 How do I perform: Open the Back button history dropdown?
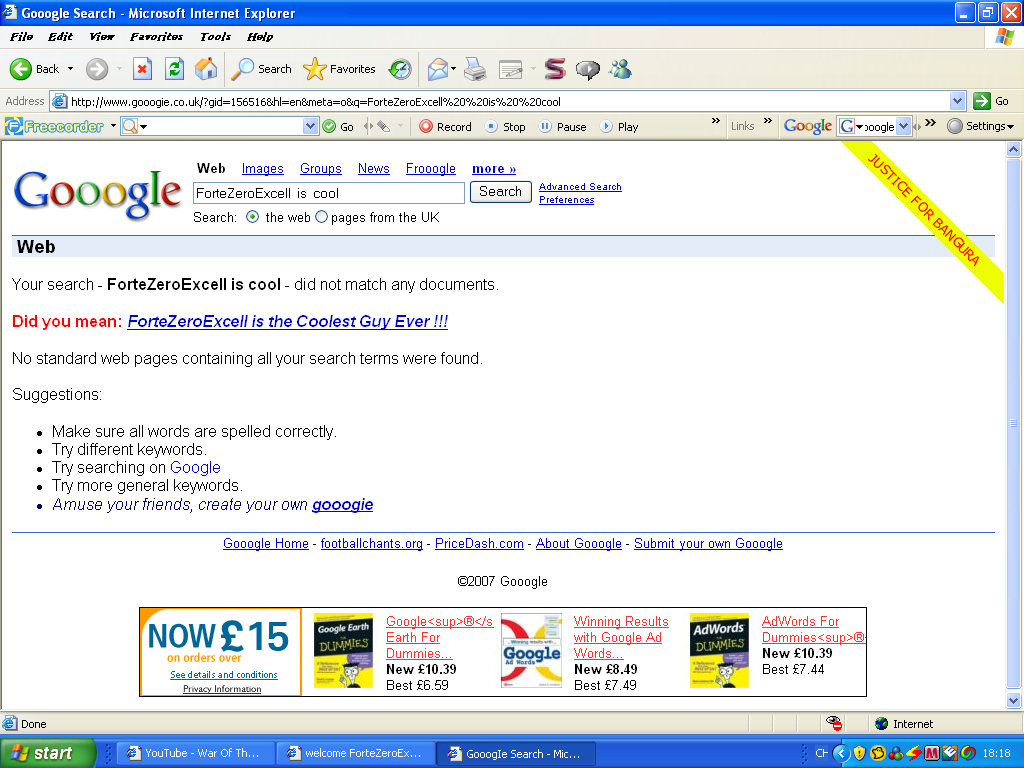(71, 69)
